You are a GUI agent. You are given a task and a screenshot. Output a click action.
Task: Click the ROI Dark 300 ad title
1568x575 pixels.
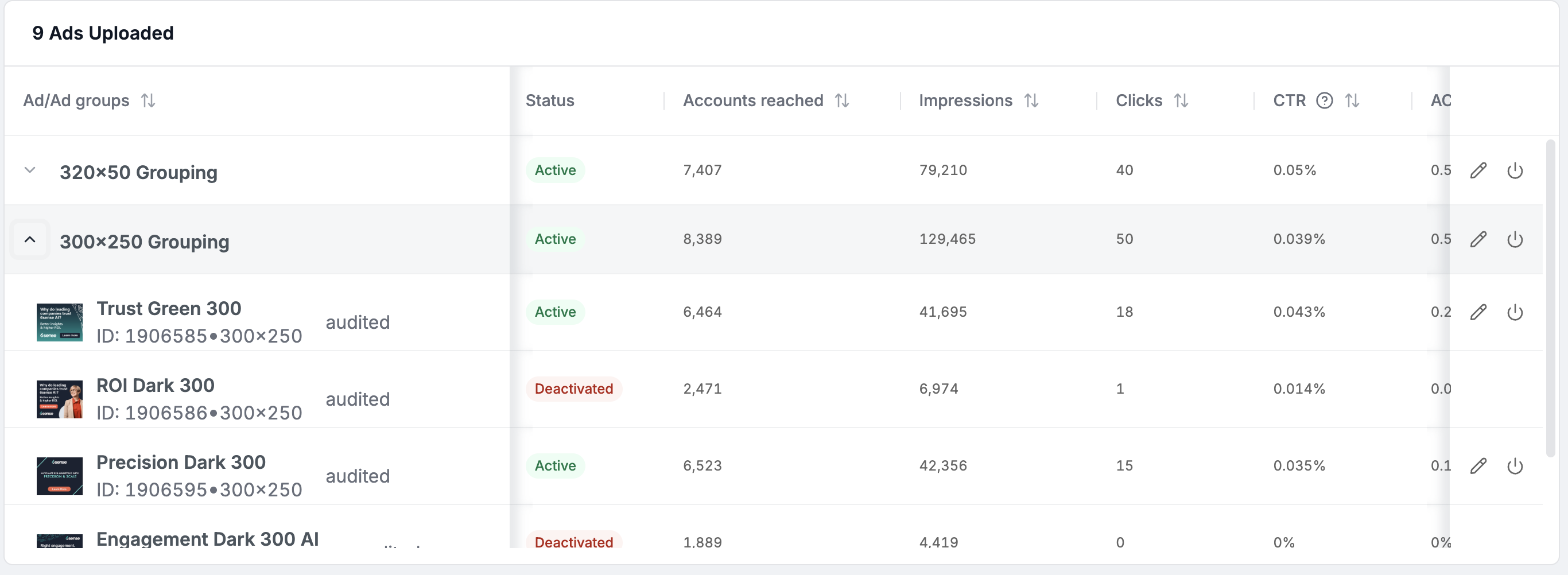pyautogui.click(x=155, y=385)
